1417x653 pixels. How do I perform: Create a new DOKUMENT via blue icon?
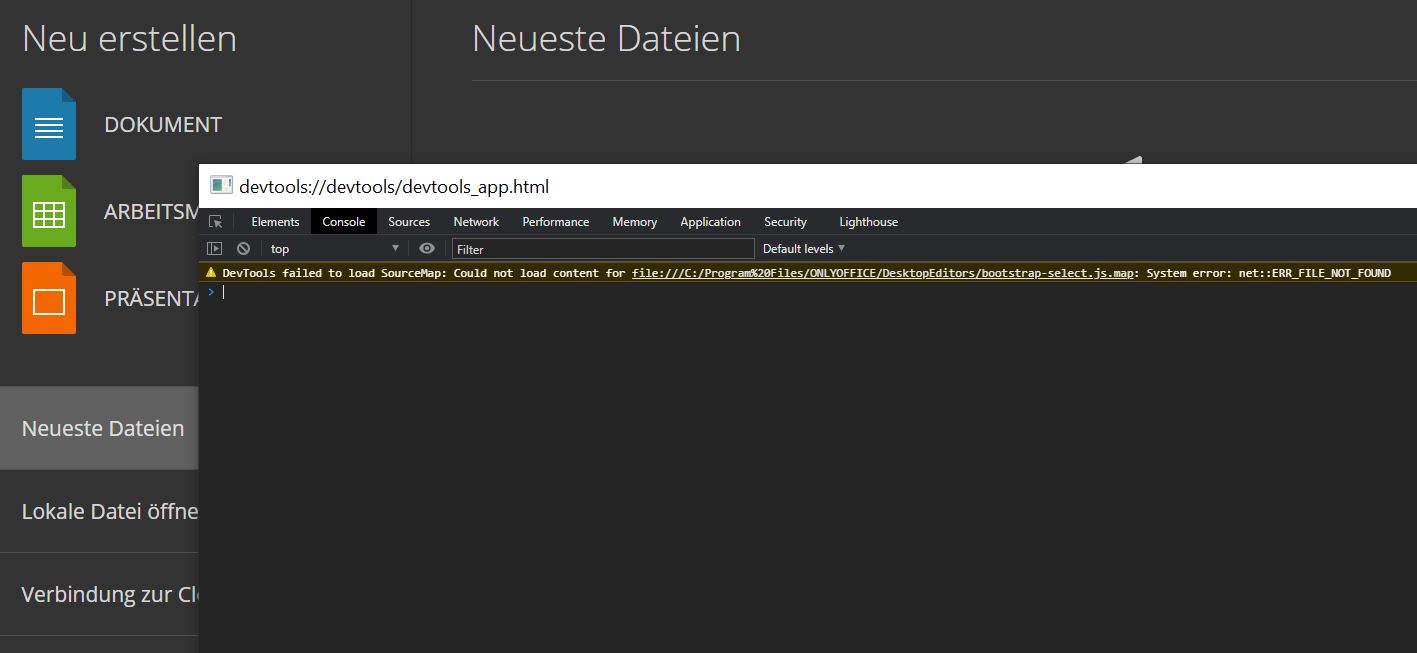coord(49,124)
